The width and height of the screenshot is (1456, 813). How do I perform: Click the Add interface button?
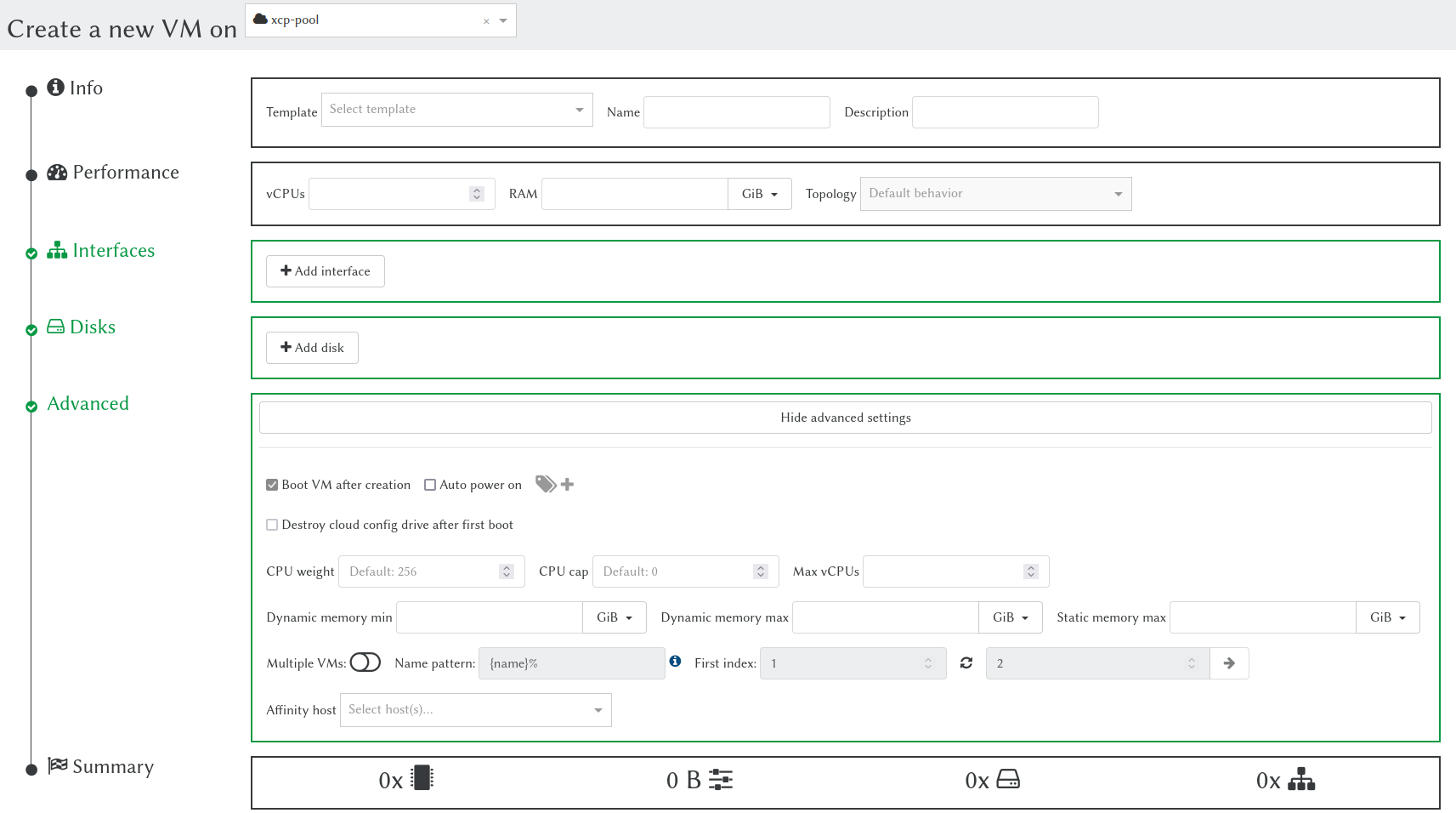326,271
